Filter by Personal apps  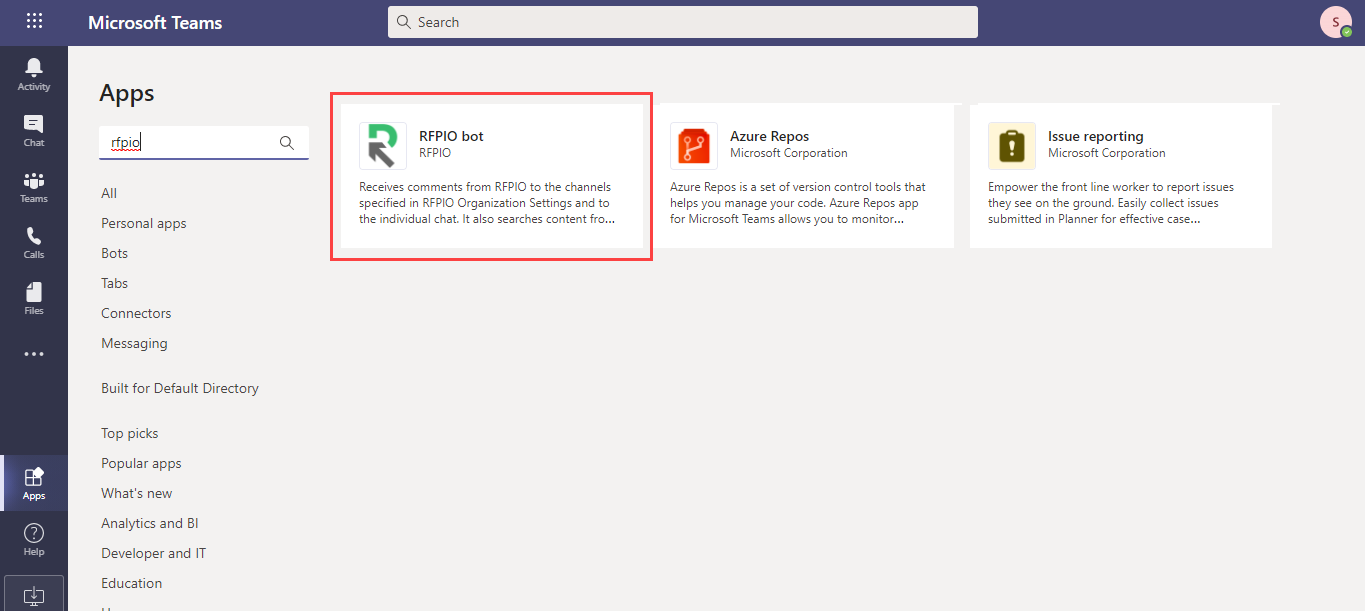(x=144, y=223)
